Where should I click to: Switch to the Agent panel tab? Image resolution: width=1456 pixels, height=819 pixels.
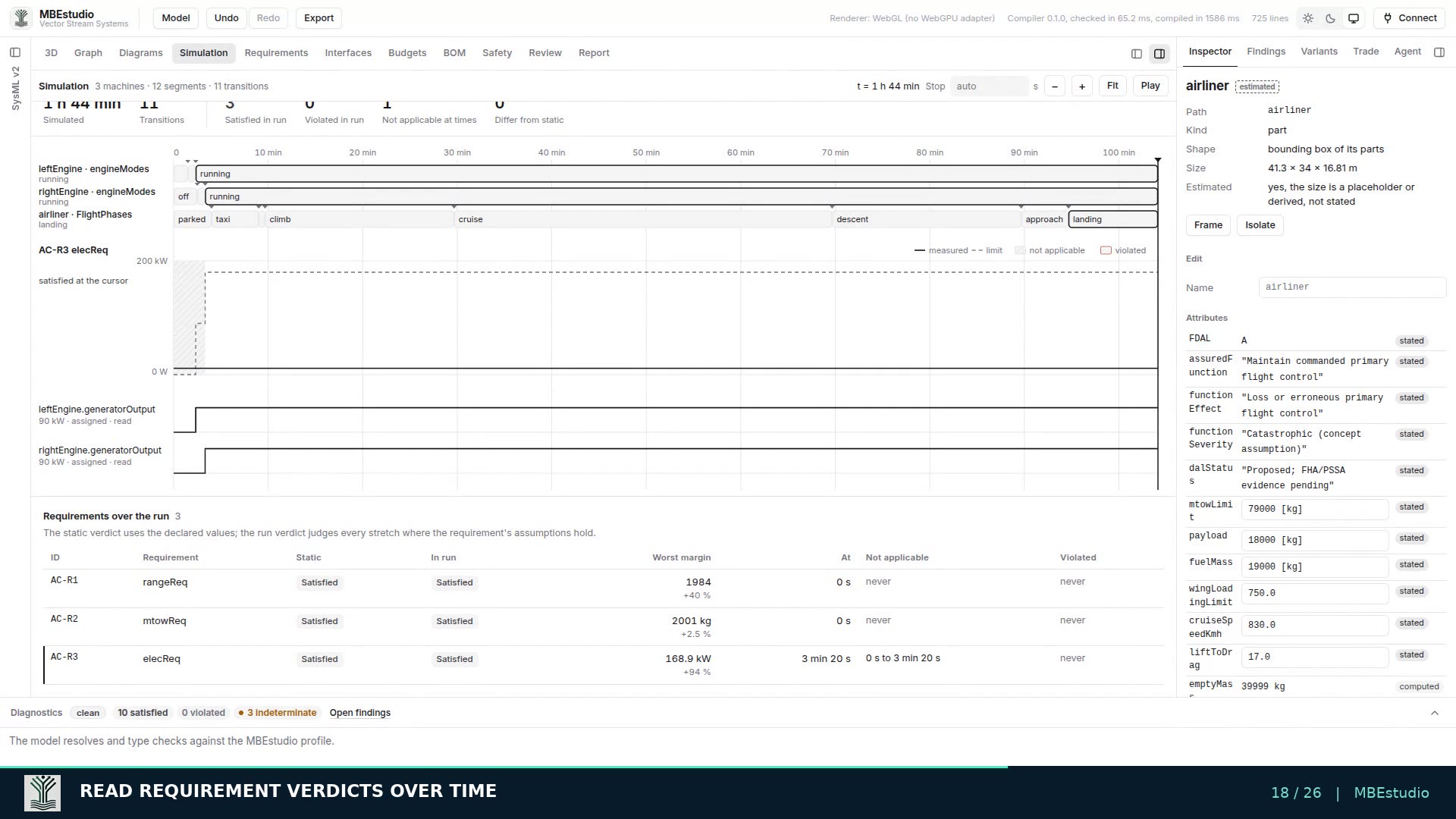1407,52
